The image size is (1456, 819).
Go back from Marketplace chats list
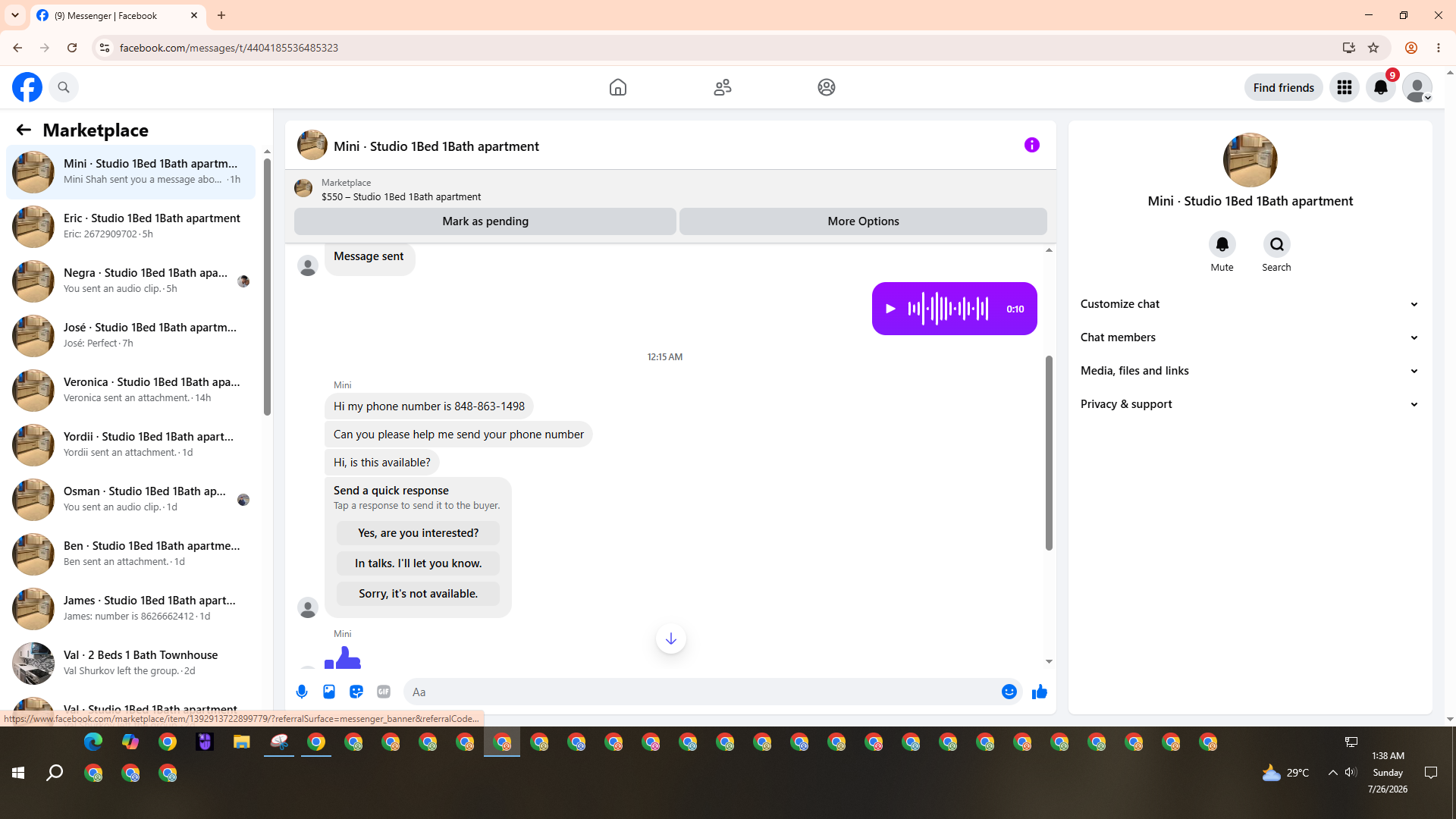point(24,130)
